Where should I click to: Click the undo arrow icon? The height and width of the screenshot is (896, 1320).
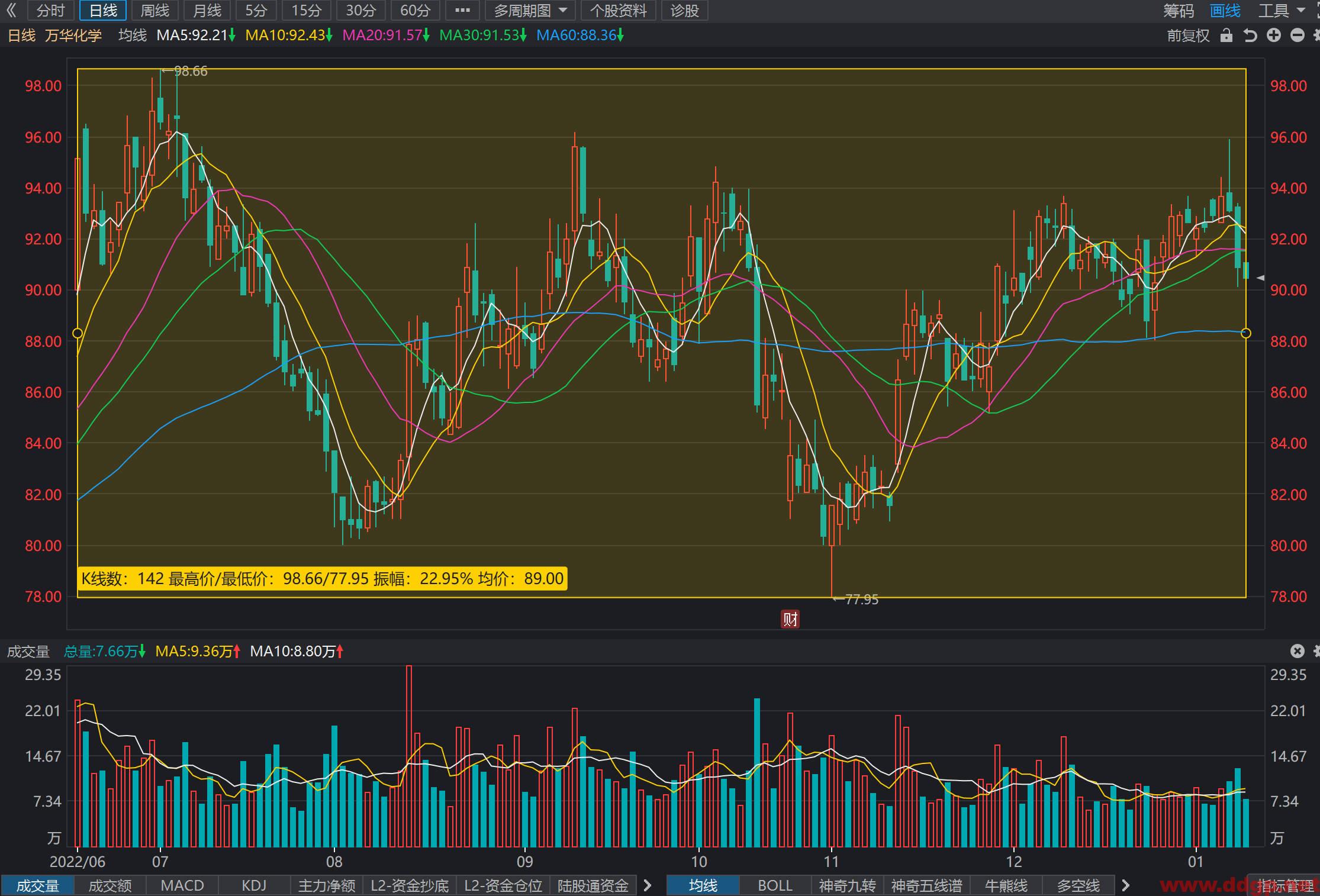1250,36
